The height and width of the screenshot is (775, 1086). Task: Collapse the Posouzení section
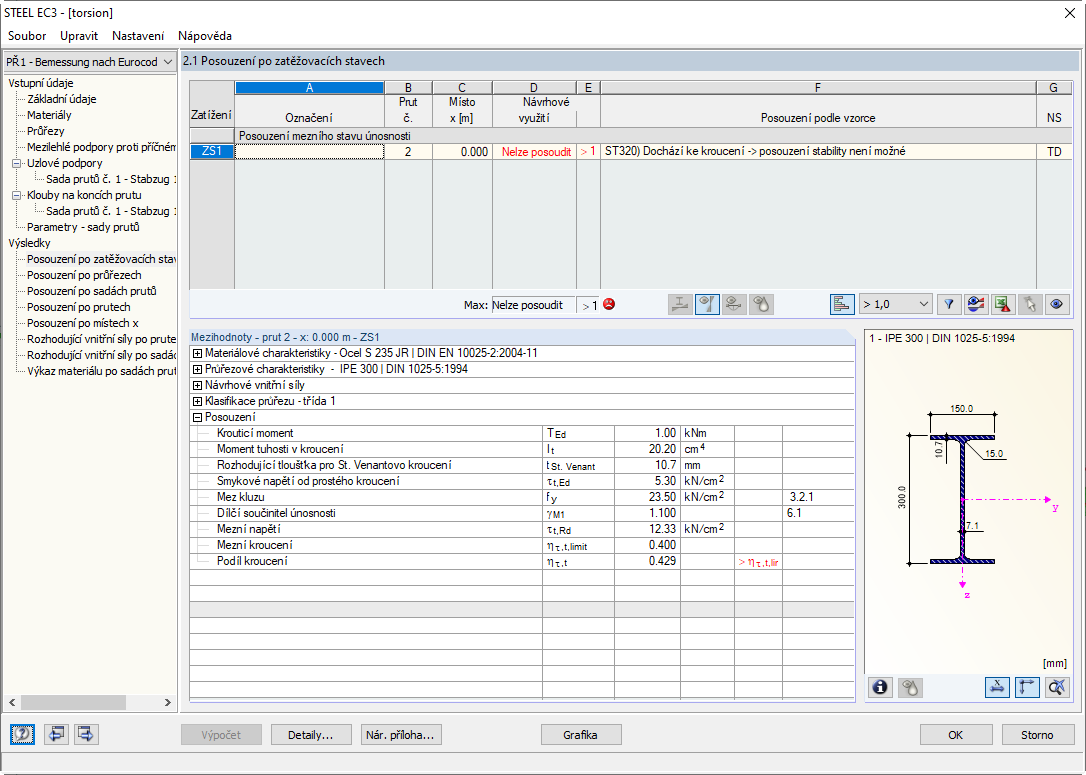[197, 417]
